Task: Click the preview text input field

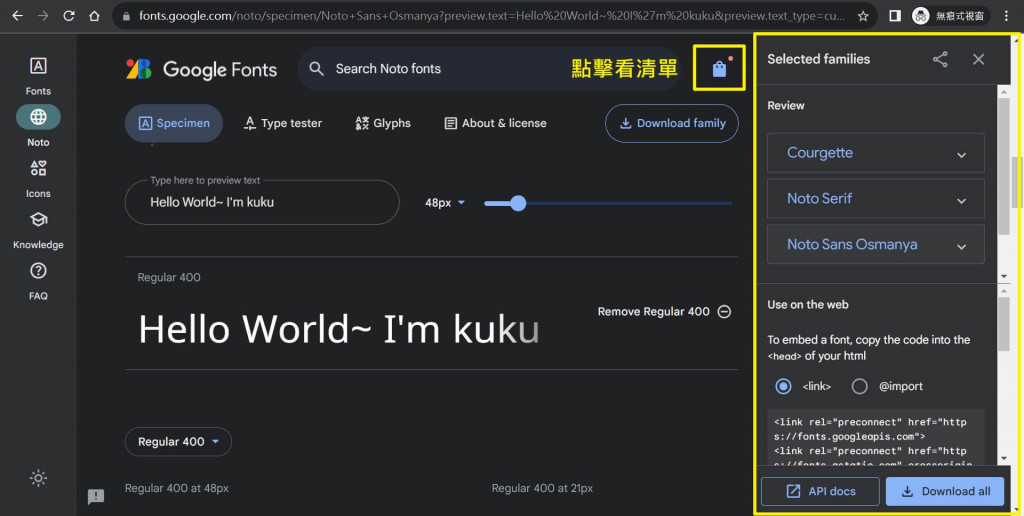Action: click(x=262, y=202)
